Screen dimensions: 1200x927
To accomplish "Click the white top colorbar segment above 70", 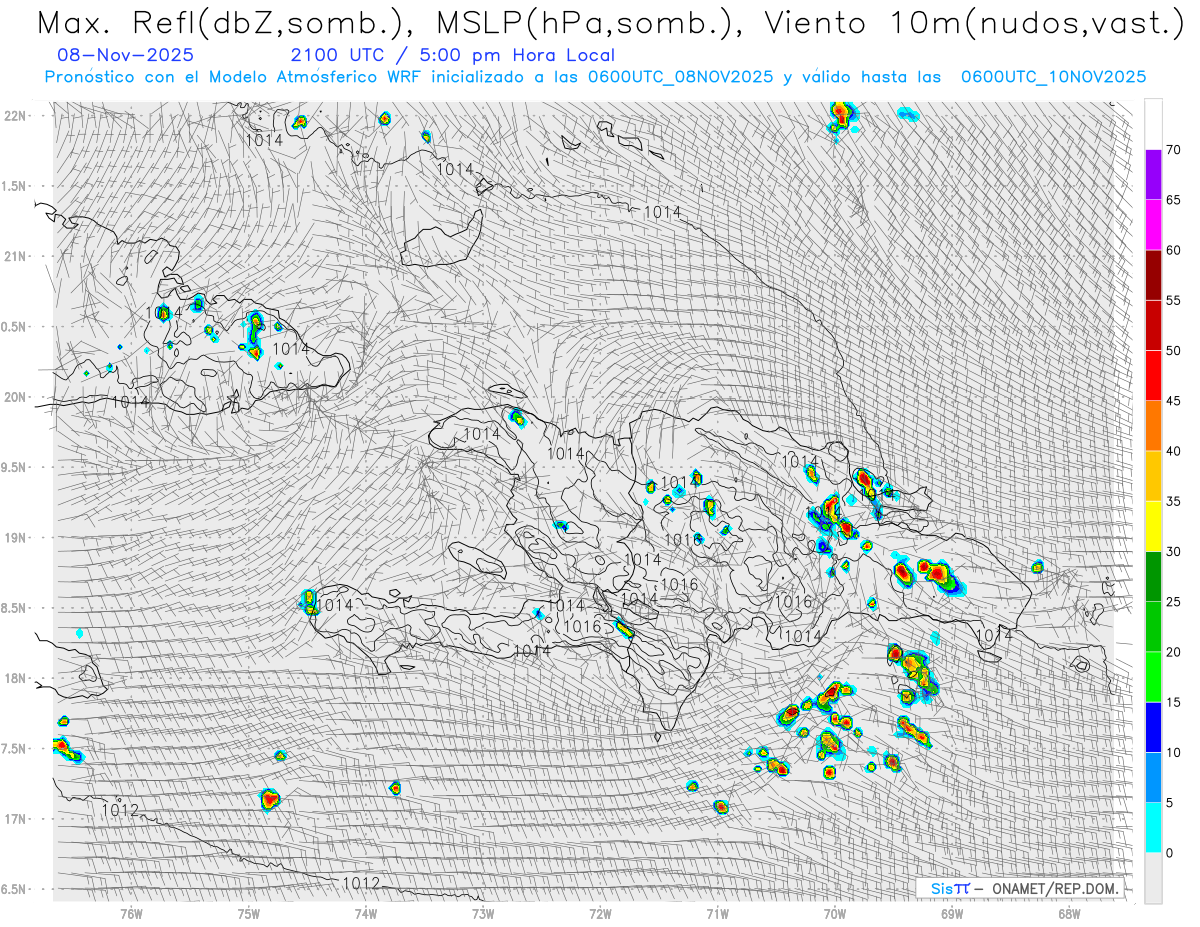I will click(x=1153, y=124).
